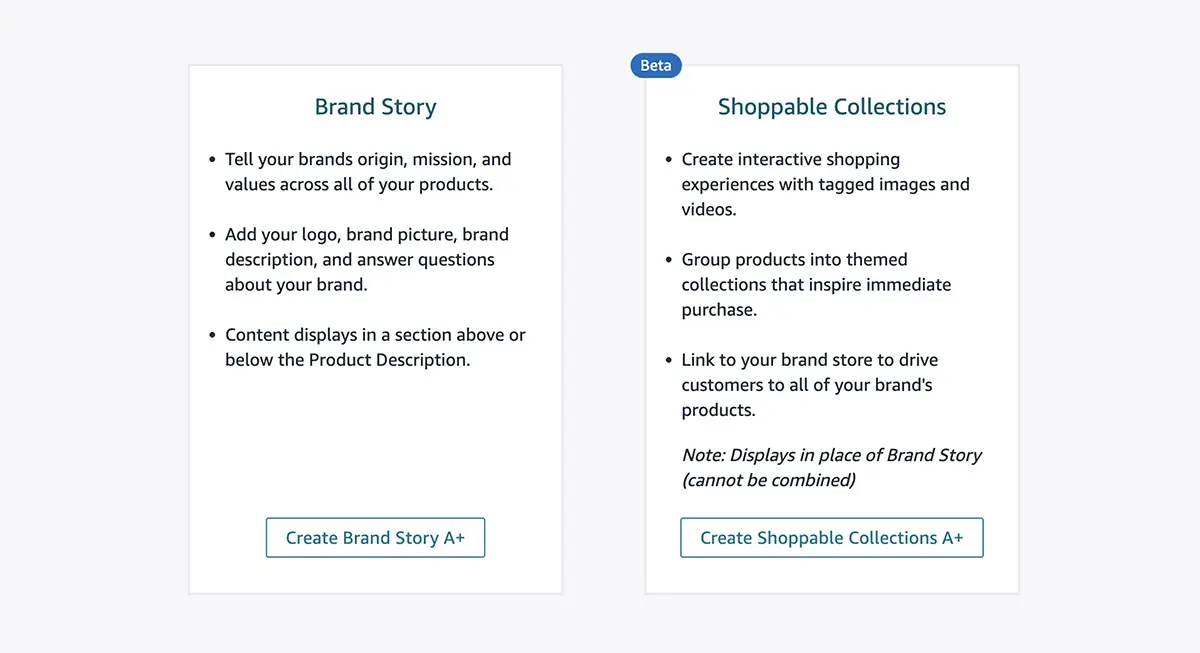Click the bullet about tagged images and videos
1200x653 pixels.
825,184
